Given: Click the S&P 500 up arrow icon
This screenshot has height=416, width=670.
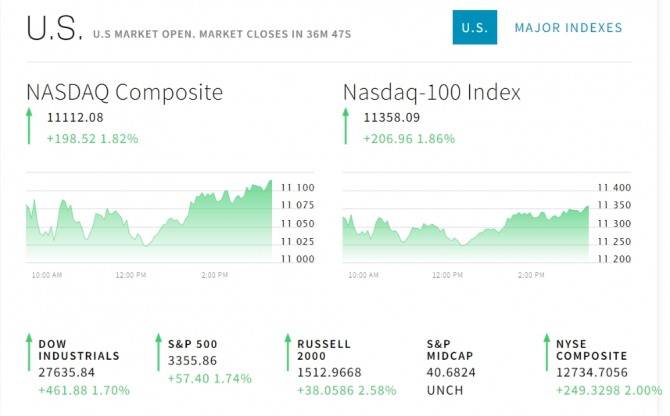Looking at the screenshot, I should click(x=158, y=352).
